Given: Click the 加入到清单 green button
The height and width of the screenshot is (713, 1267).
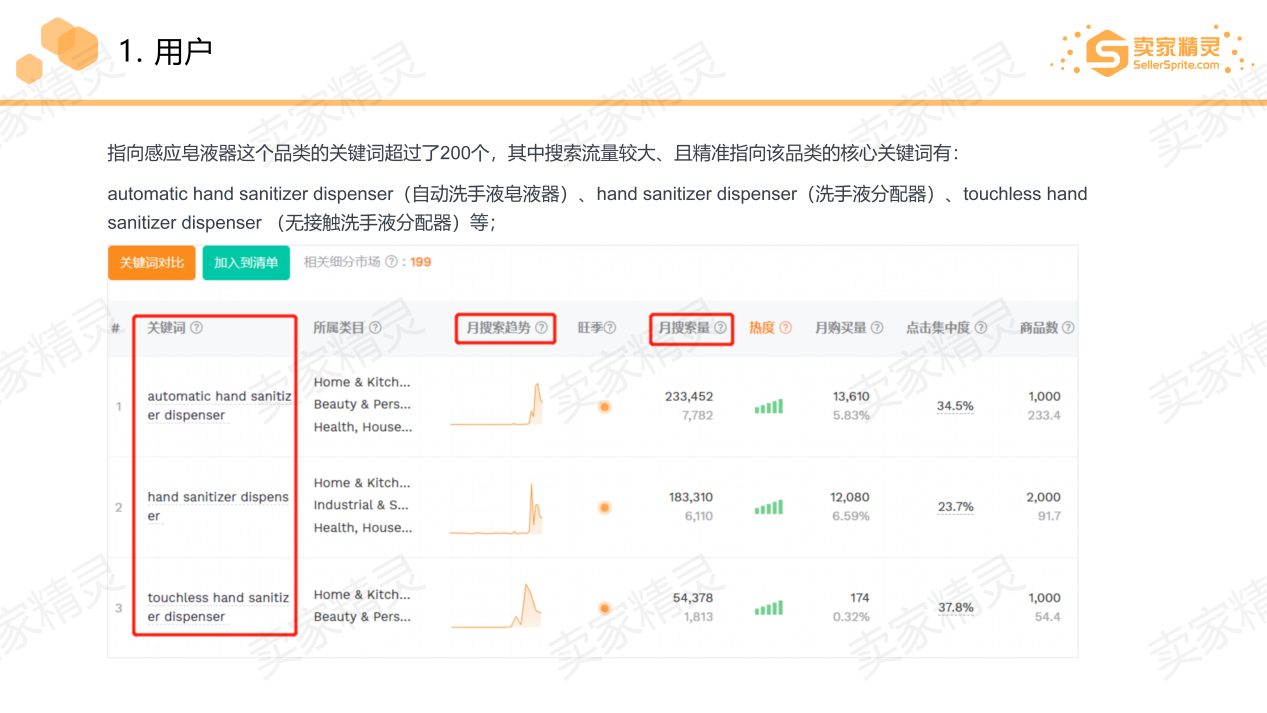Looking at the screenshot, I should click(246, 262).
